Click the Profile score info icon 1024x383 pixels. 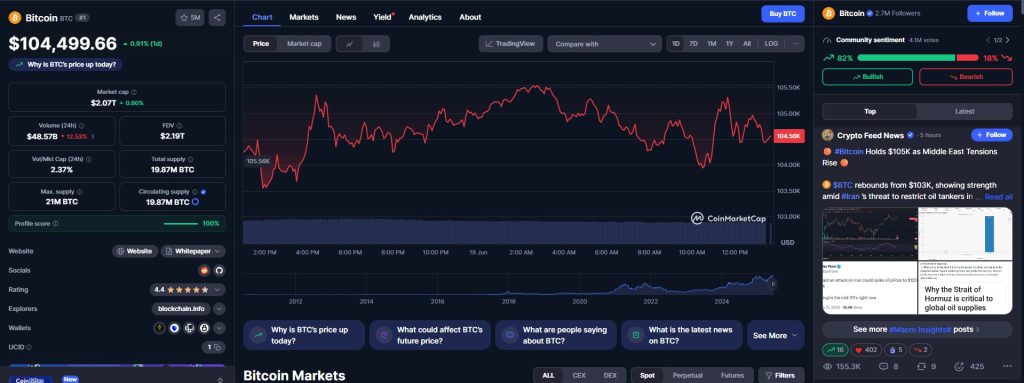pos(55,224)
